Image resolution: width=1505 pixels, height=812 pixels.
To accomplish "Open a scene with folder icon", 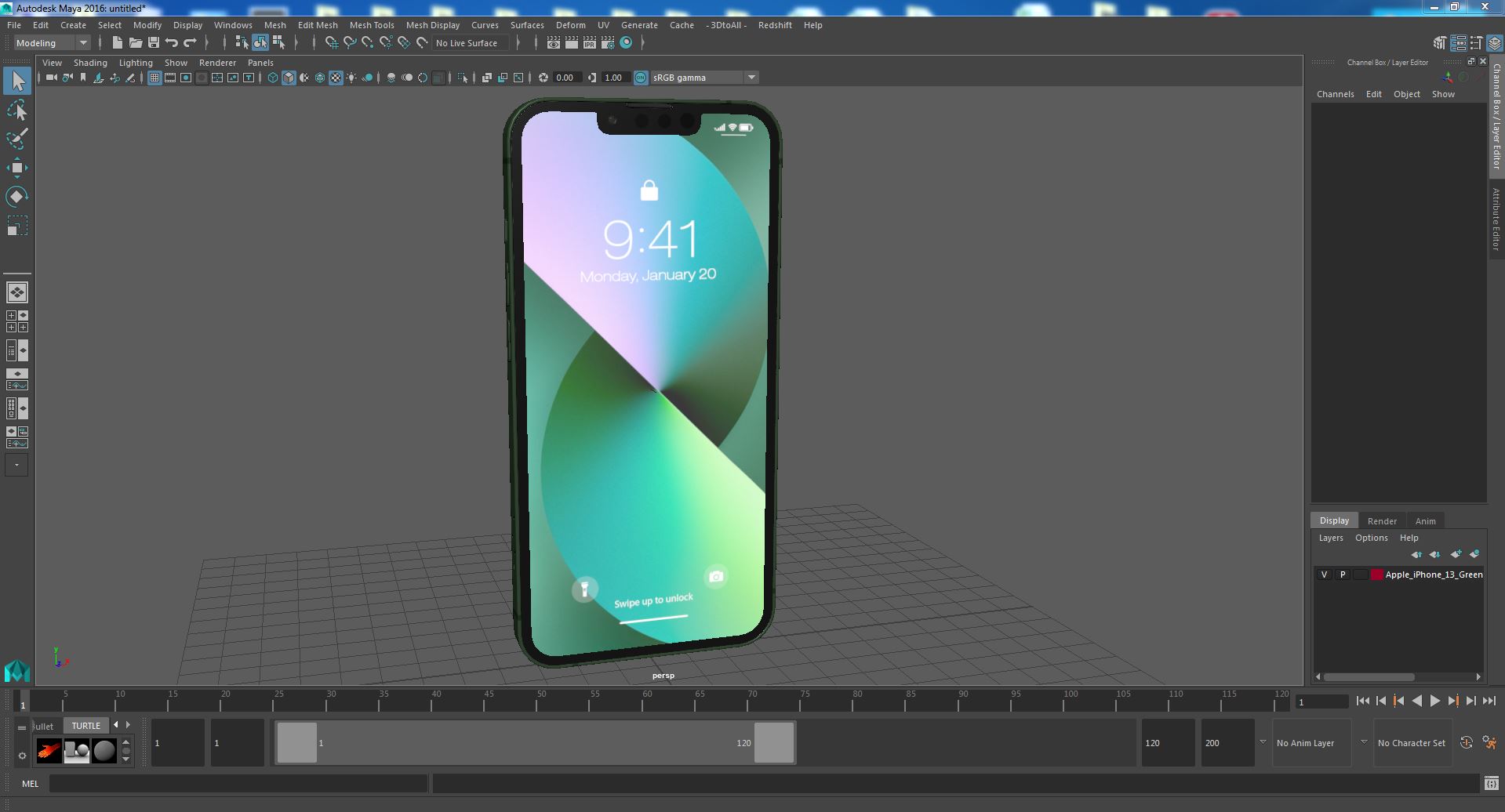I will pos(135,43).
